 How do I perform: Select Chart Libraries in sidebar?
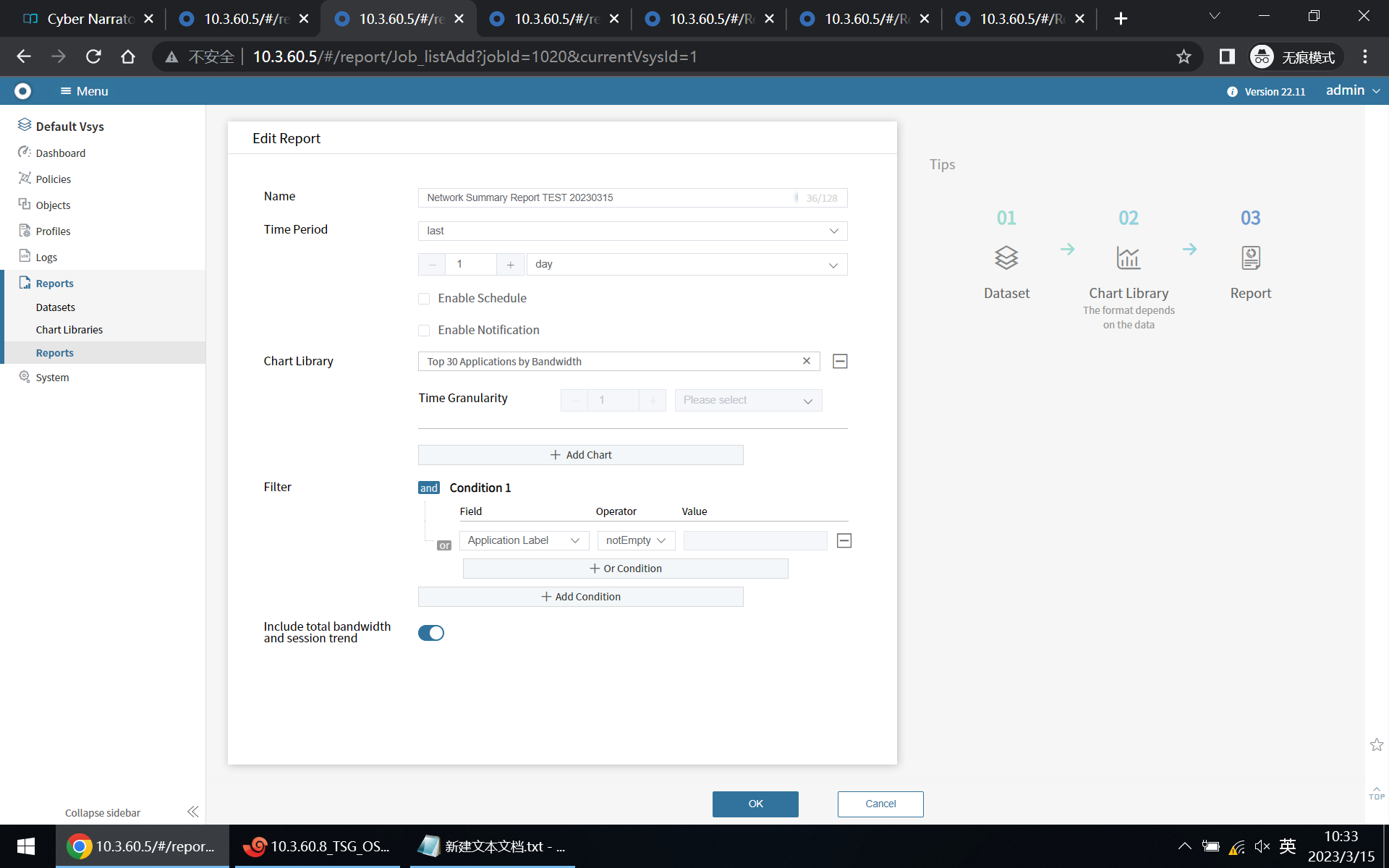point(69,330)
